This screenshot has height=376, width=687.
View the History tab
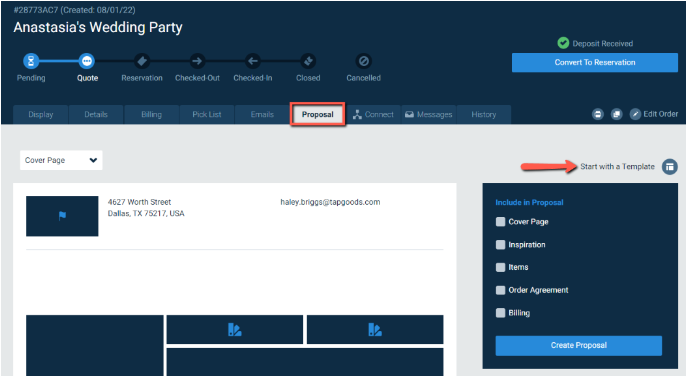(x=484, y=114)
